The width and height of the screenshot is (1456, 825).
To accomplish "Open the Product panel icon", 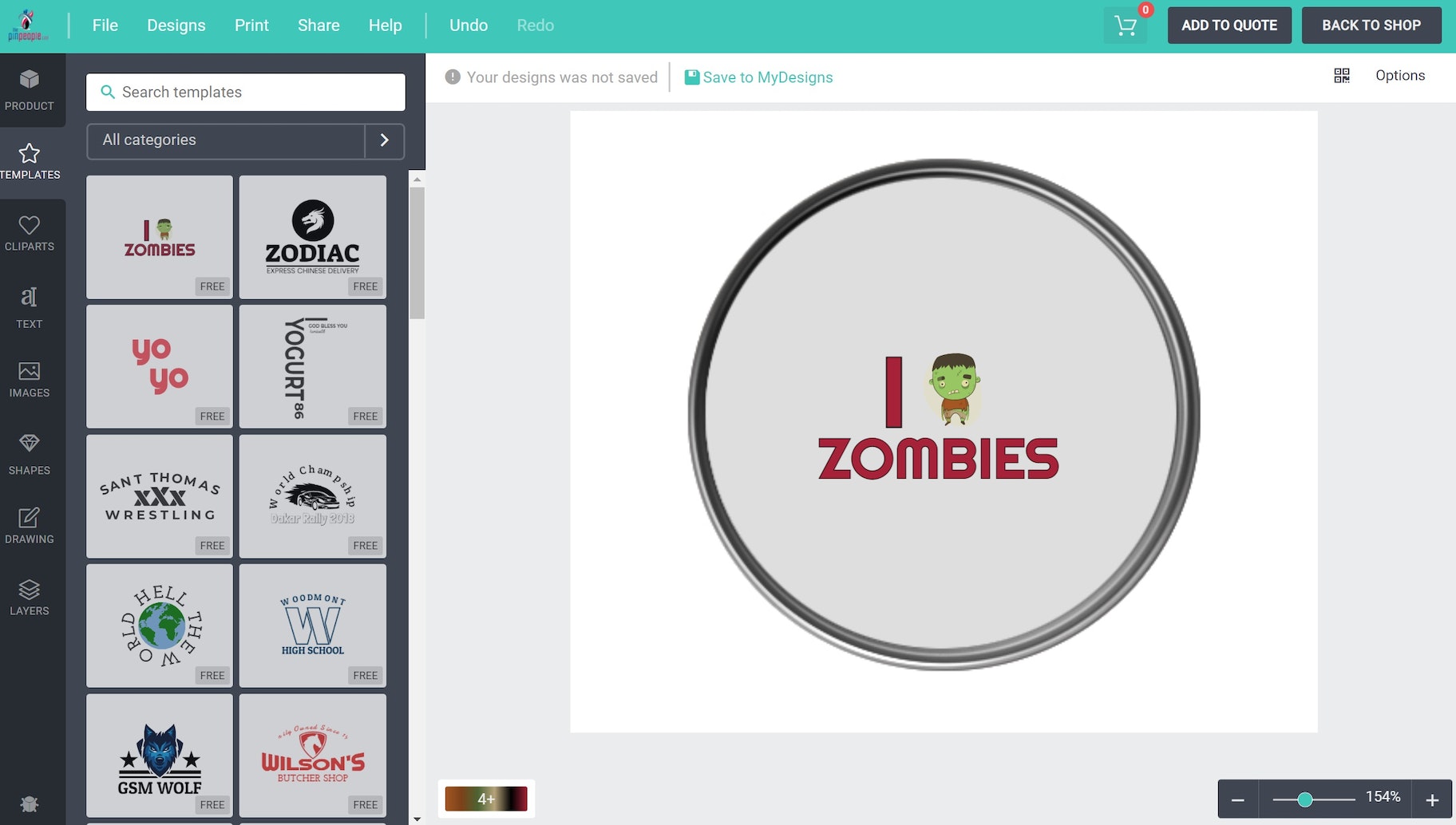I will pyautogui.click(x=30, y=80).
